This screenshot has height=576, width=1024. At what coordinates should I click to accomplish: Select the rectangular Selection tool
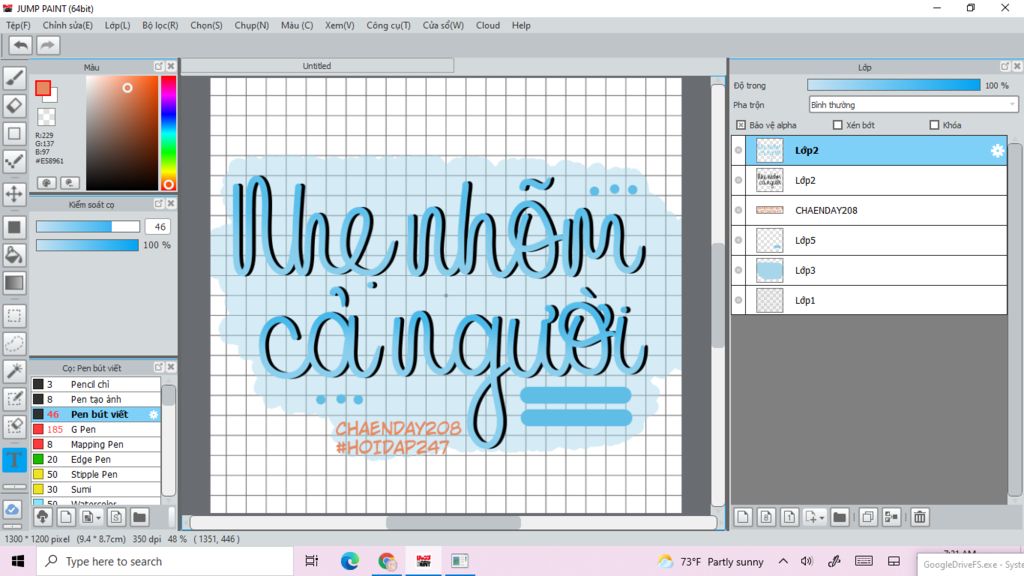14,316
